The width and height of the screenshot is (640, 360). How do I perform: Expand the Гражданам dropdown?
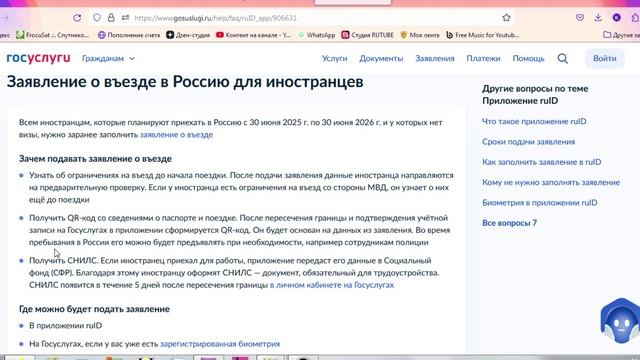click(108, 58)
